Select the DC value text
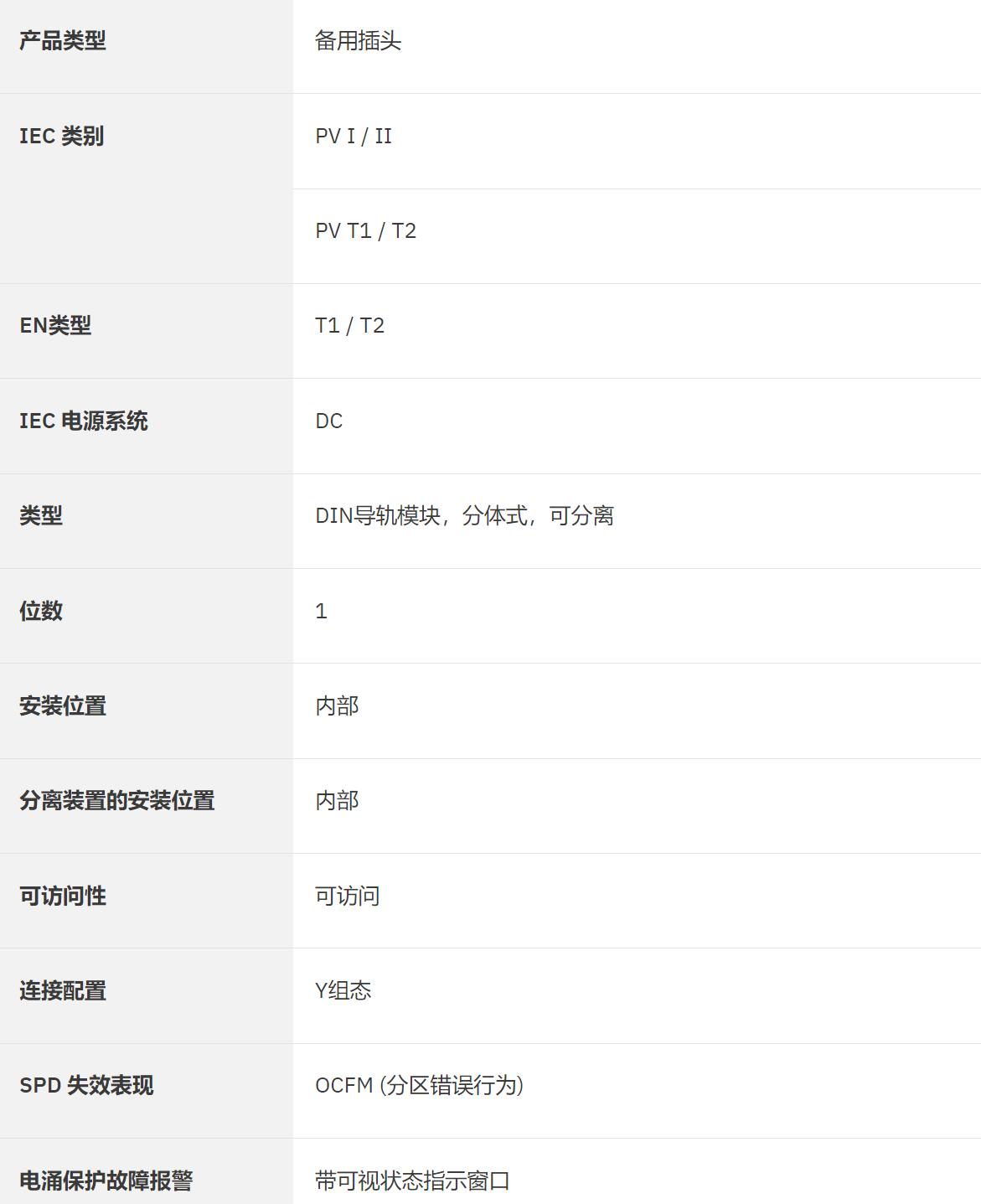This screenshot has height=1204, width=981. [x=328, y=421]
